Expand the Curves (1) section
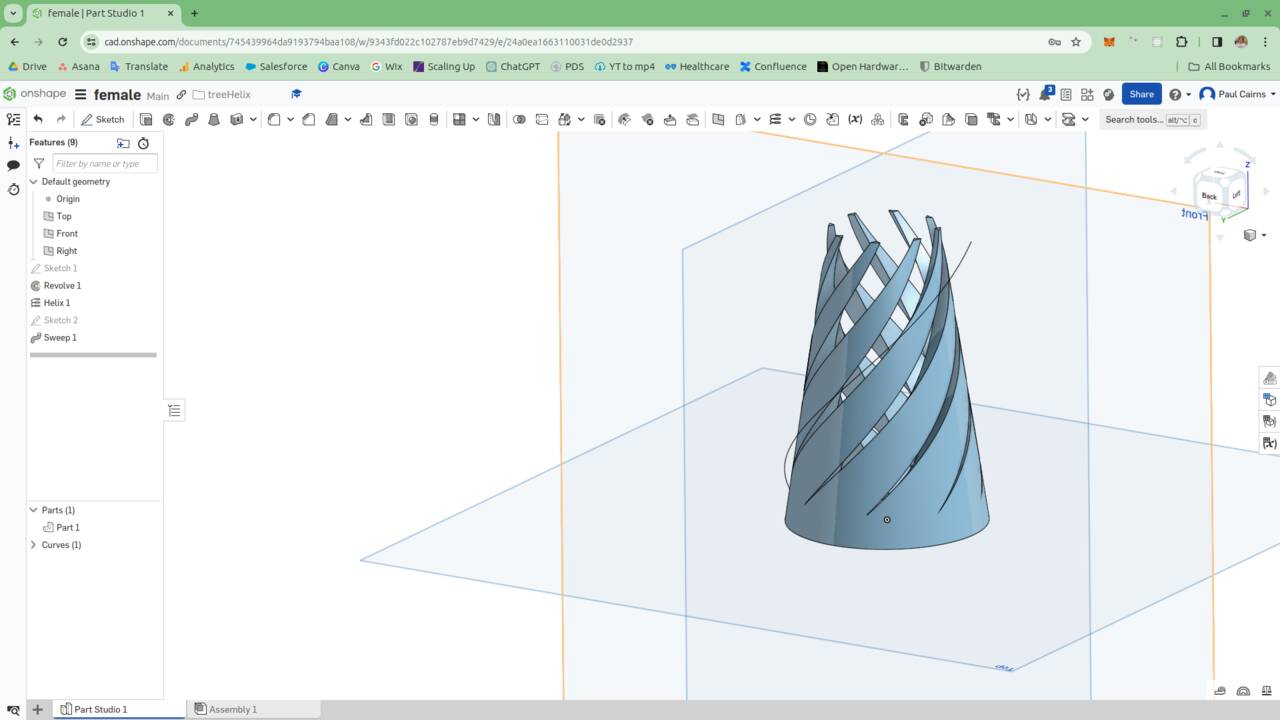Image resolution: width=1280 pixels, height=720 pixels. [33, 545]
